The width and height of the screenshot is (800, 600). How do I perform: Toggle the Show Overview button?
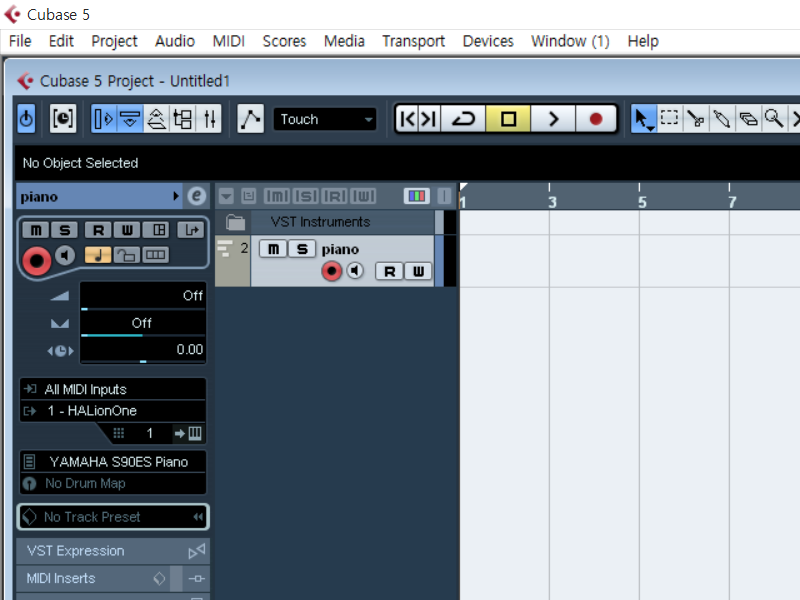click(x=157, y=119)
